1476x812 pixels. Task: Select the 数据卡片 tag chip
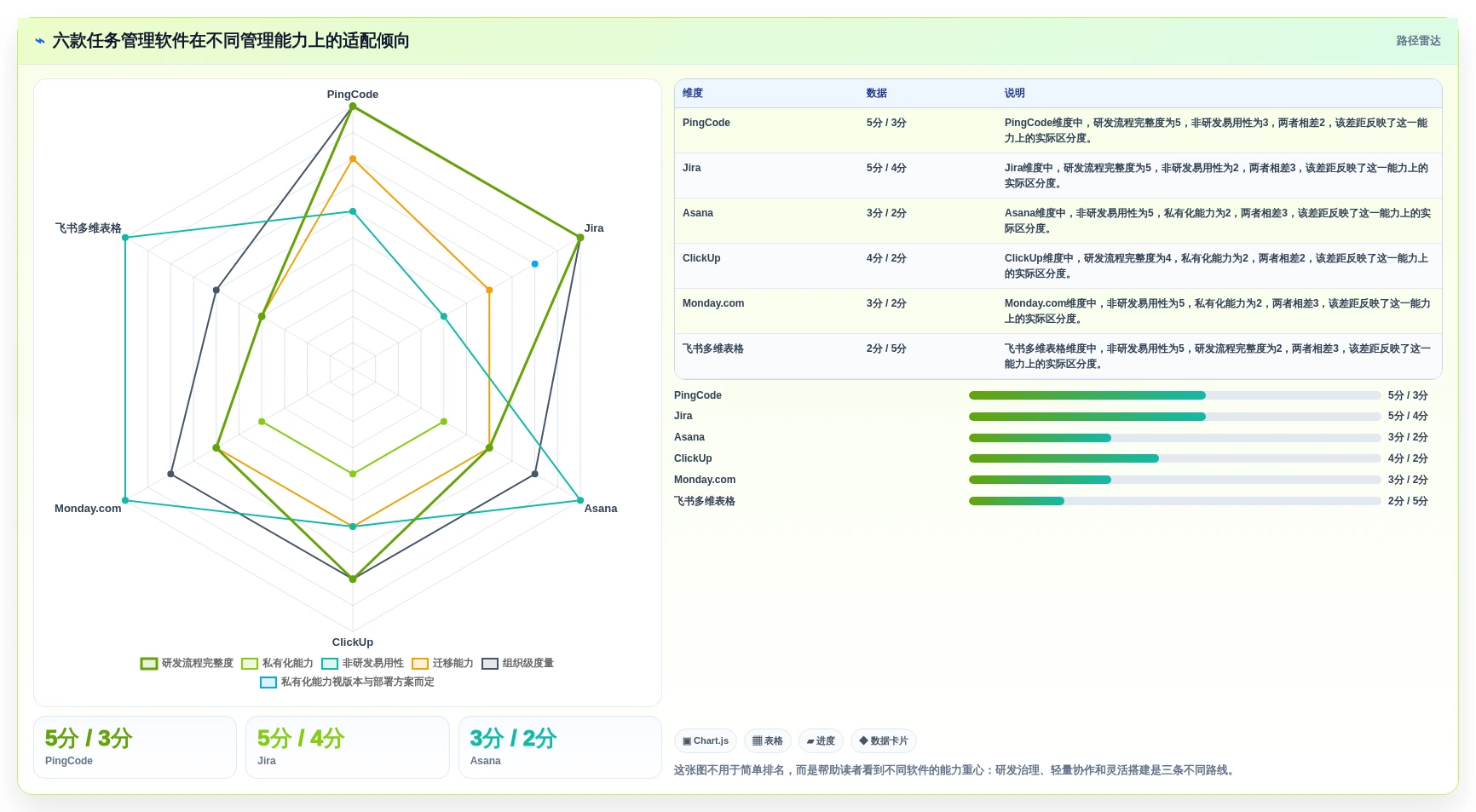[x=884, y=741]
